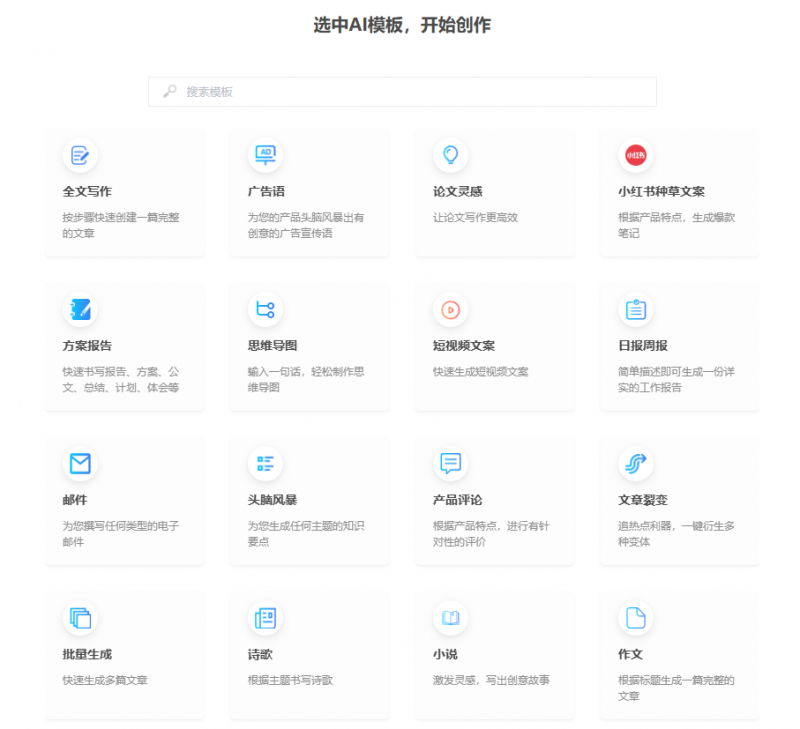Click the 短视频文案 play icon

click(x=450, y=310)
